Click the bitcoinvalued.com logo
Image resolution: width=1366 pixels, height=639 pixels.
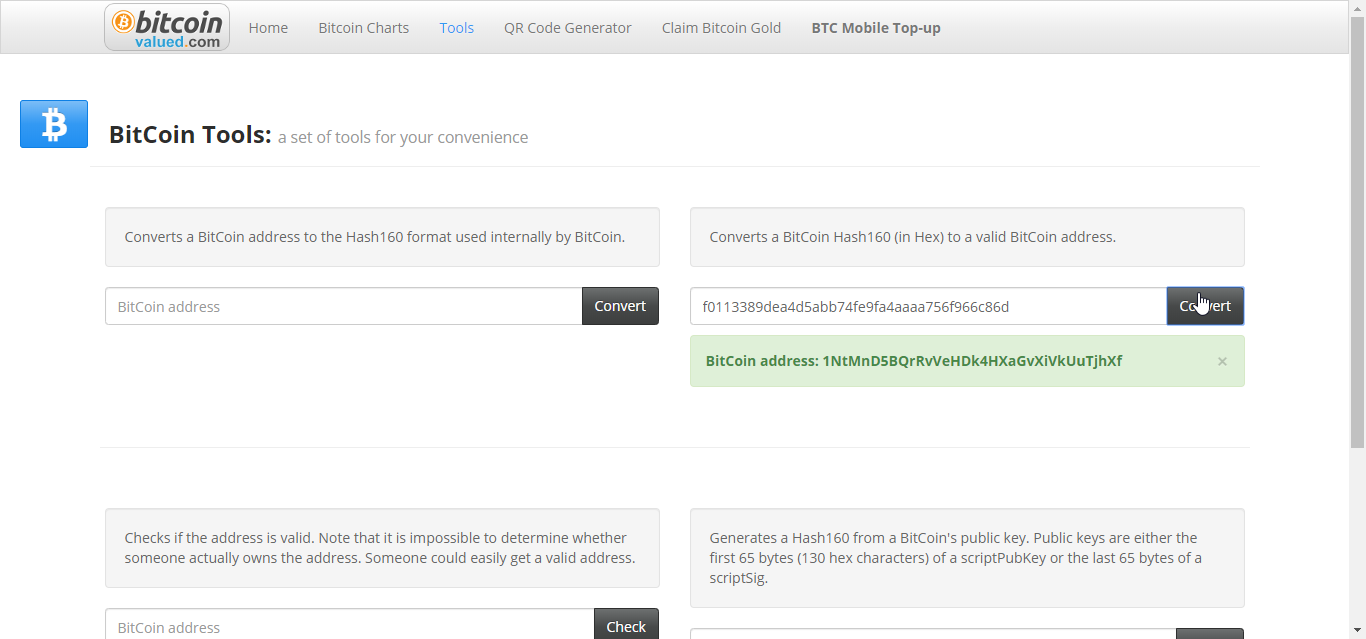[167, 27]
